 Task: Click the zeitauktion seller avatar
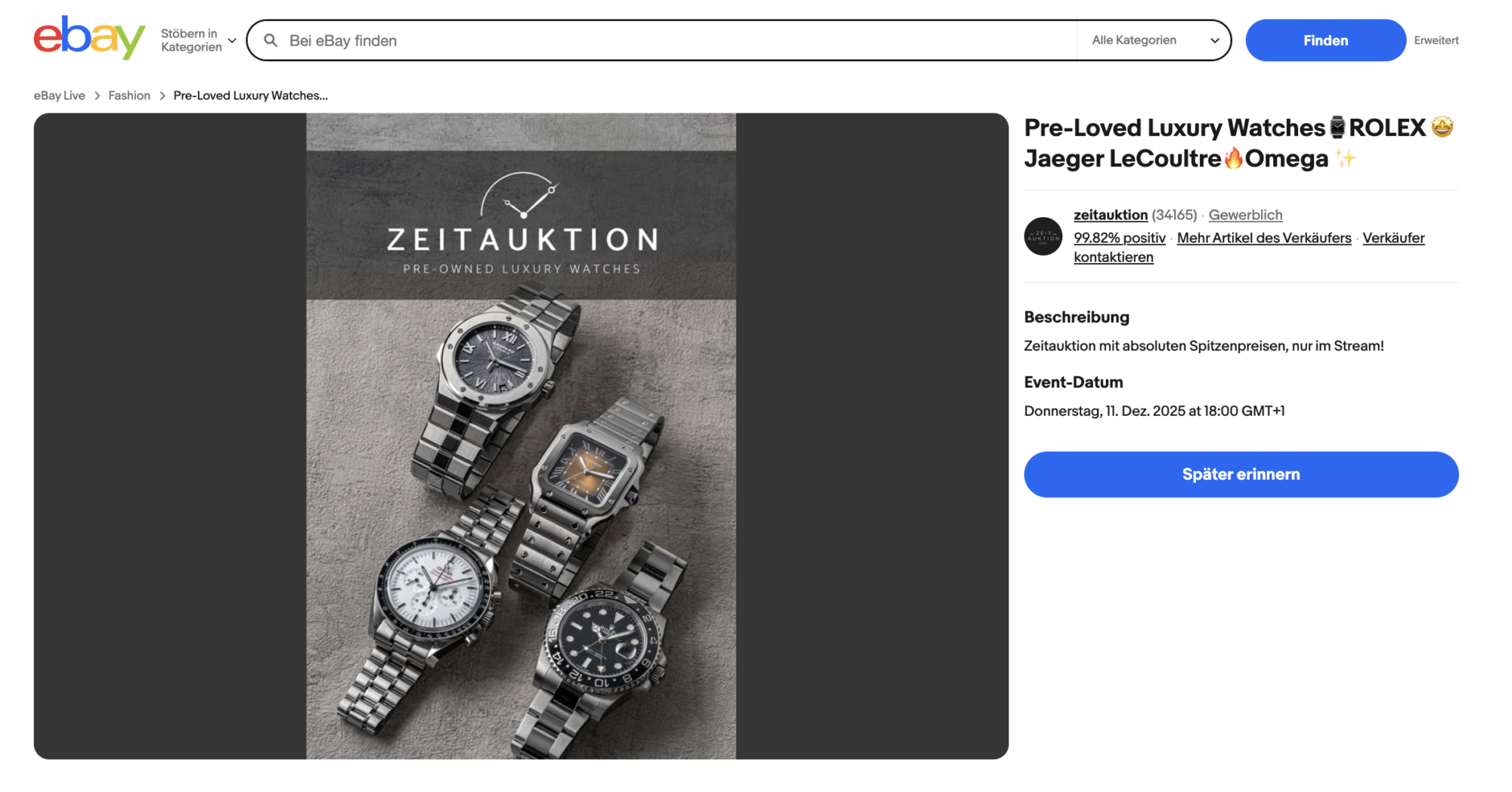pyautogui.click(x=1043, y=236)
